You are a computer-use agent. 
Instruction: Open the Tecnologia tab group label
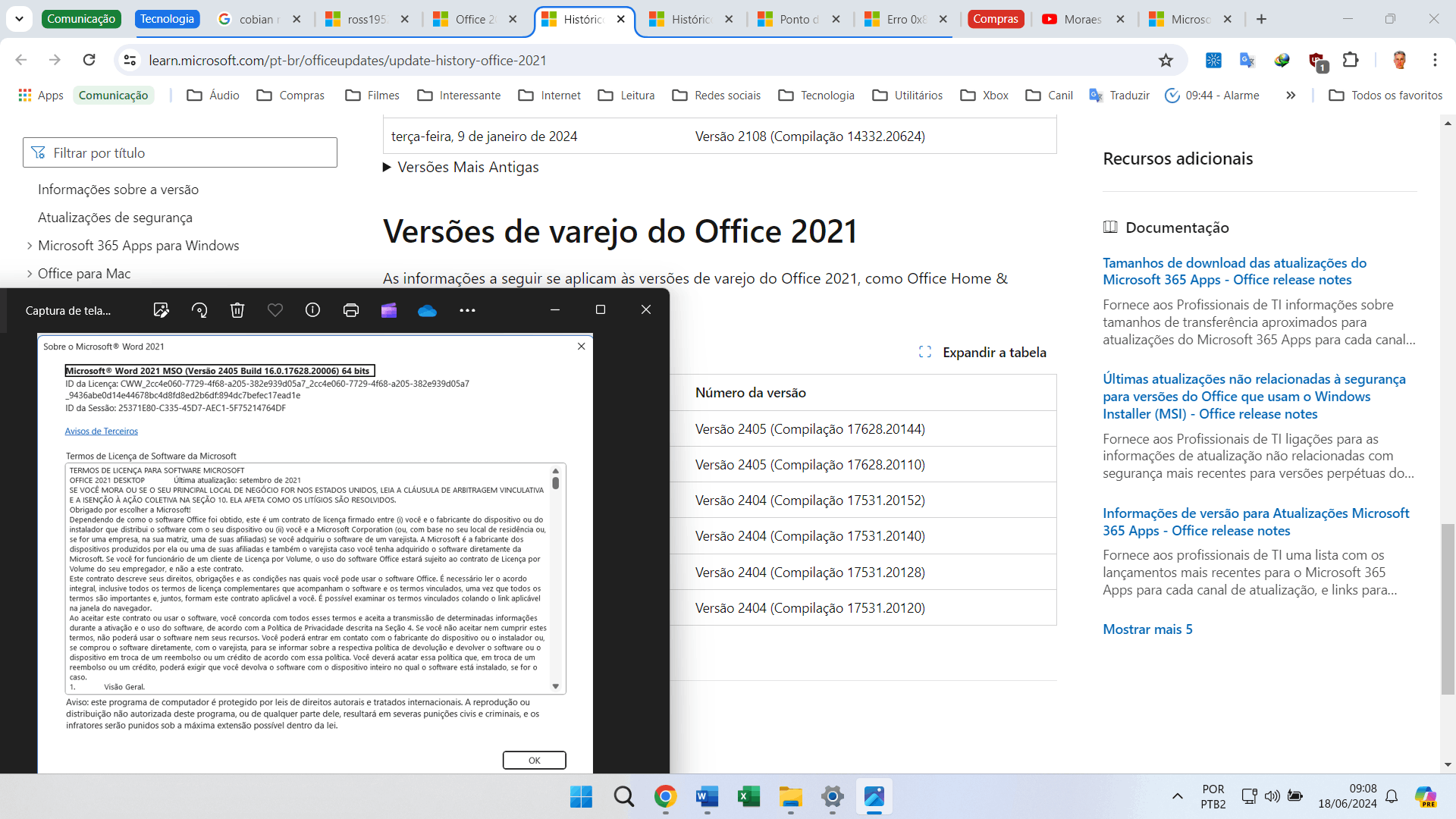coord(167,19)
